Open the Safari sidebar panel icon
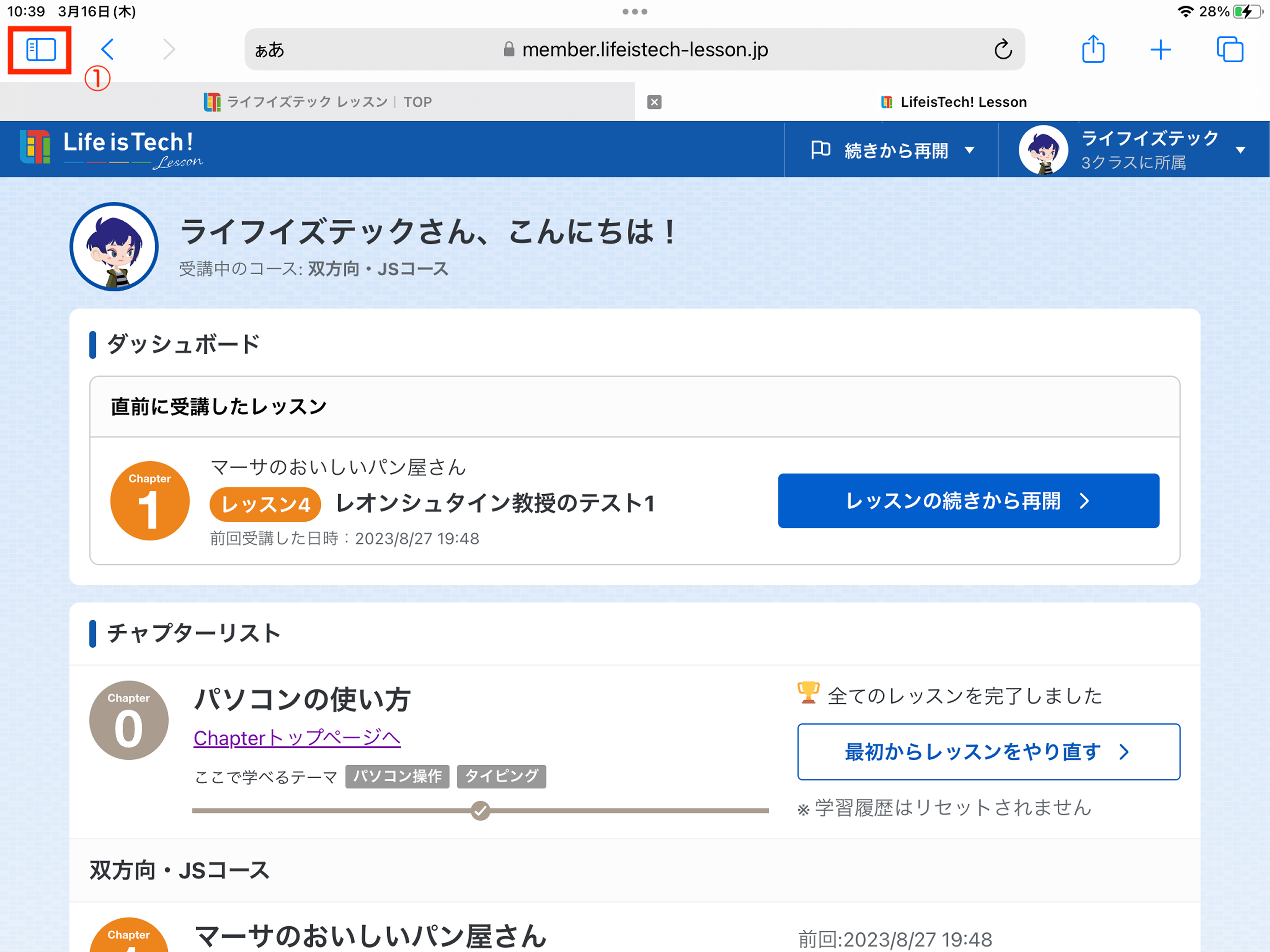This screenshot has width=1270, height=952. click(40, 49)
